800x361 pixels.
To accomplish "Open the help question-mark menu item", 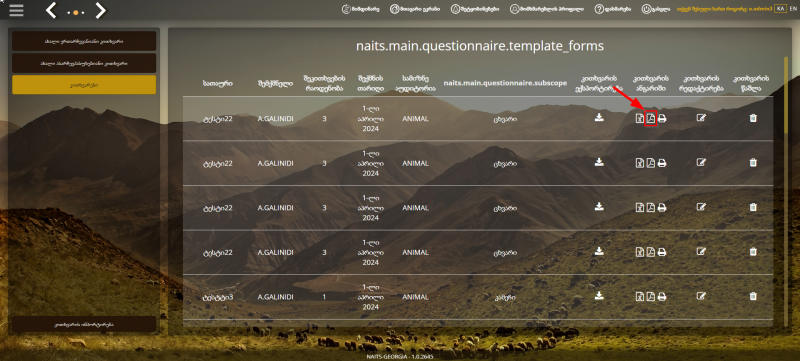I will (x=613, y=9).
